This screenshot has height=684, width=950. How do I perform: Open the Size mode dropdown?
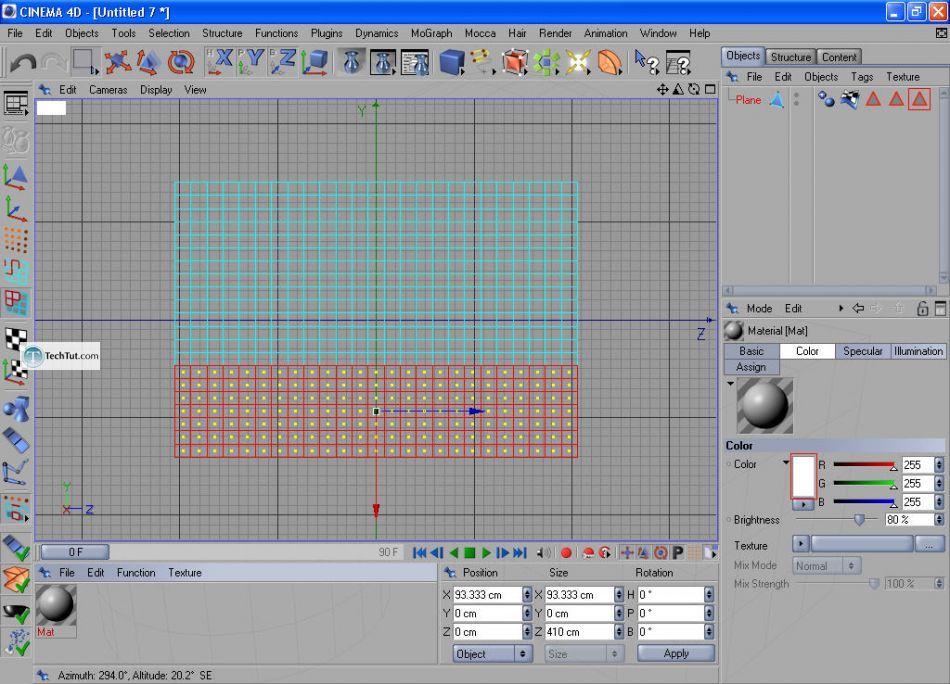pyautogui.click(x=584, y=654)
